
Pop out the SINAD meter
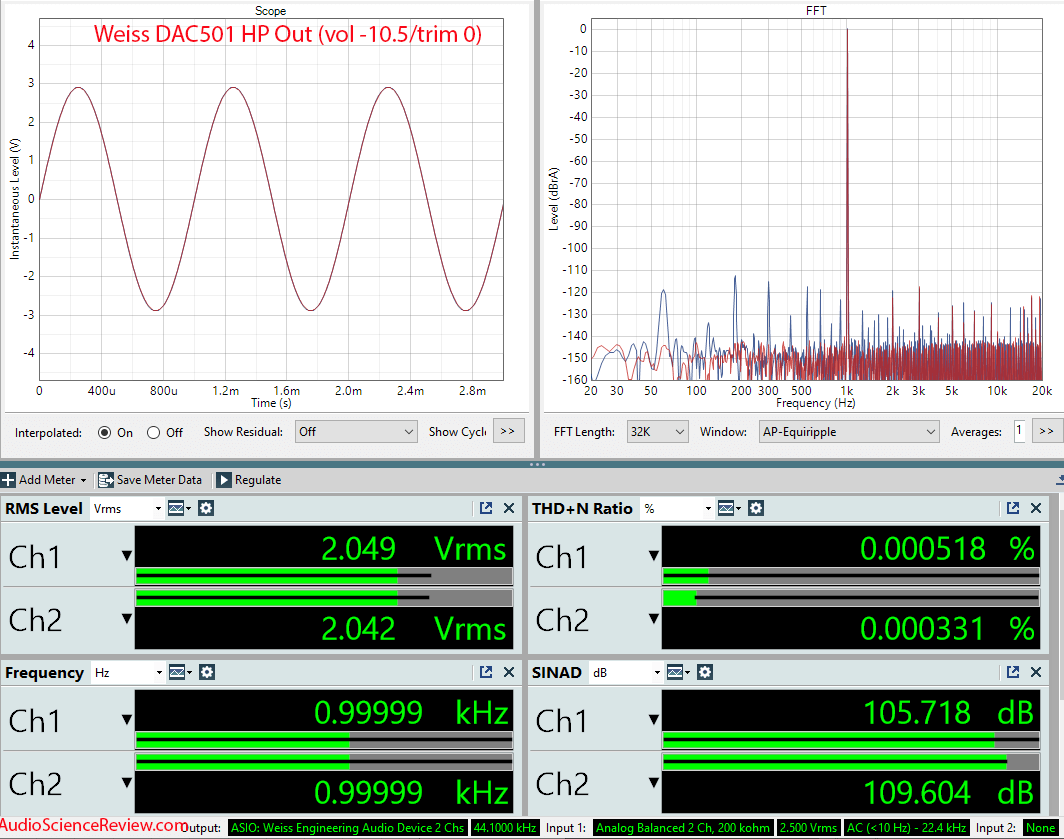click(1013, 673)
